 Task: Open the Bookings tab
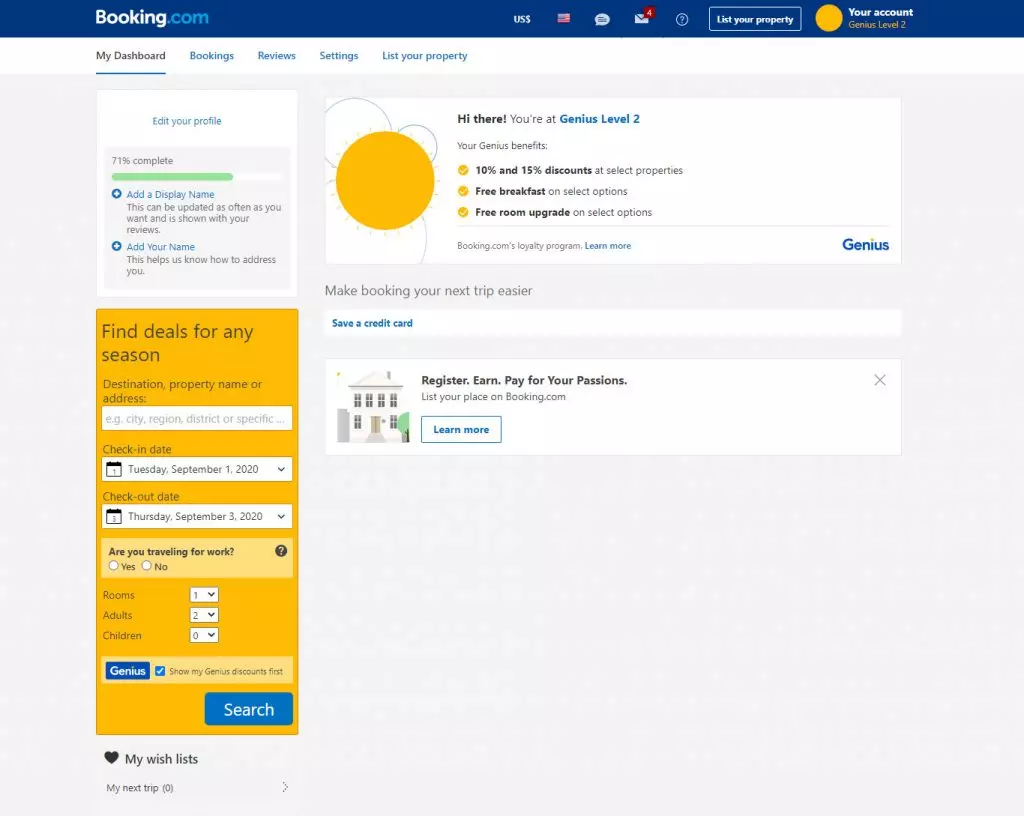[x=212, y=55]
